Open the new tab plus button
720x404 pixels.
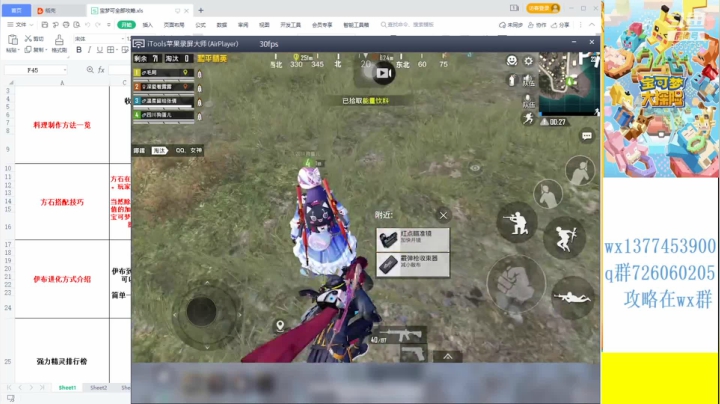pyautogui.click(x=201, y=10)
